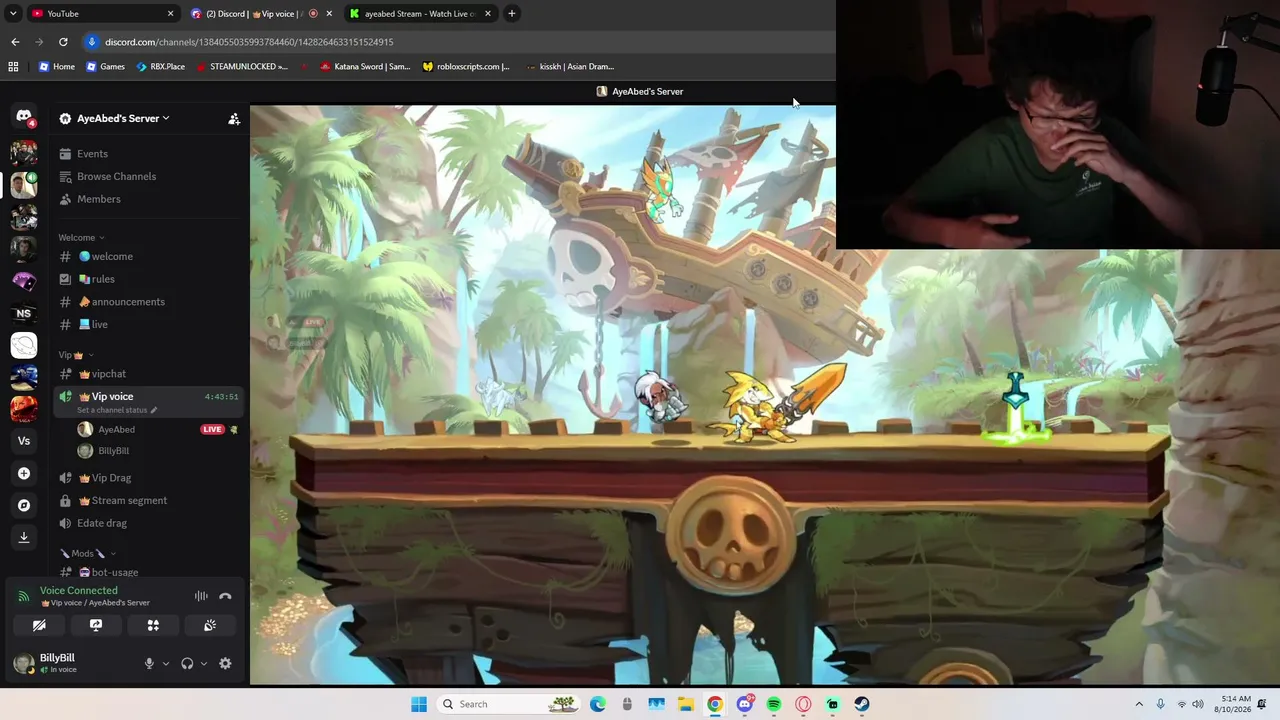Open Discord direct messages home icon
The height and width of the screenshot is (720, 1280).
pos(24,117)
